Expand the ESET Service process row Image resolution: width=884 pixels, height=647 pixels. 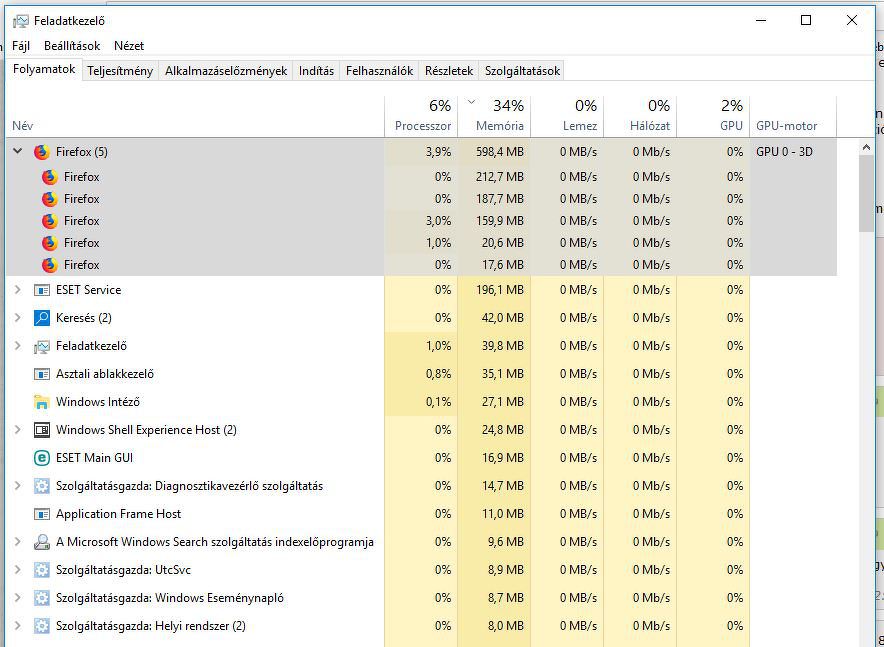(17, 290)
